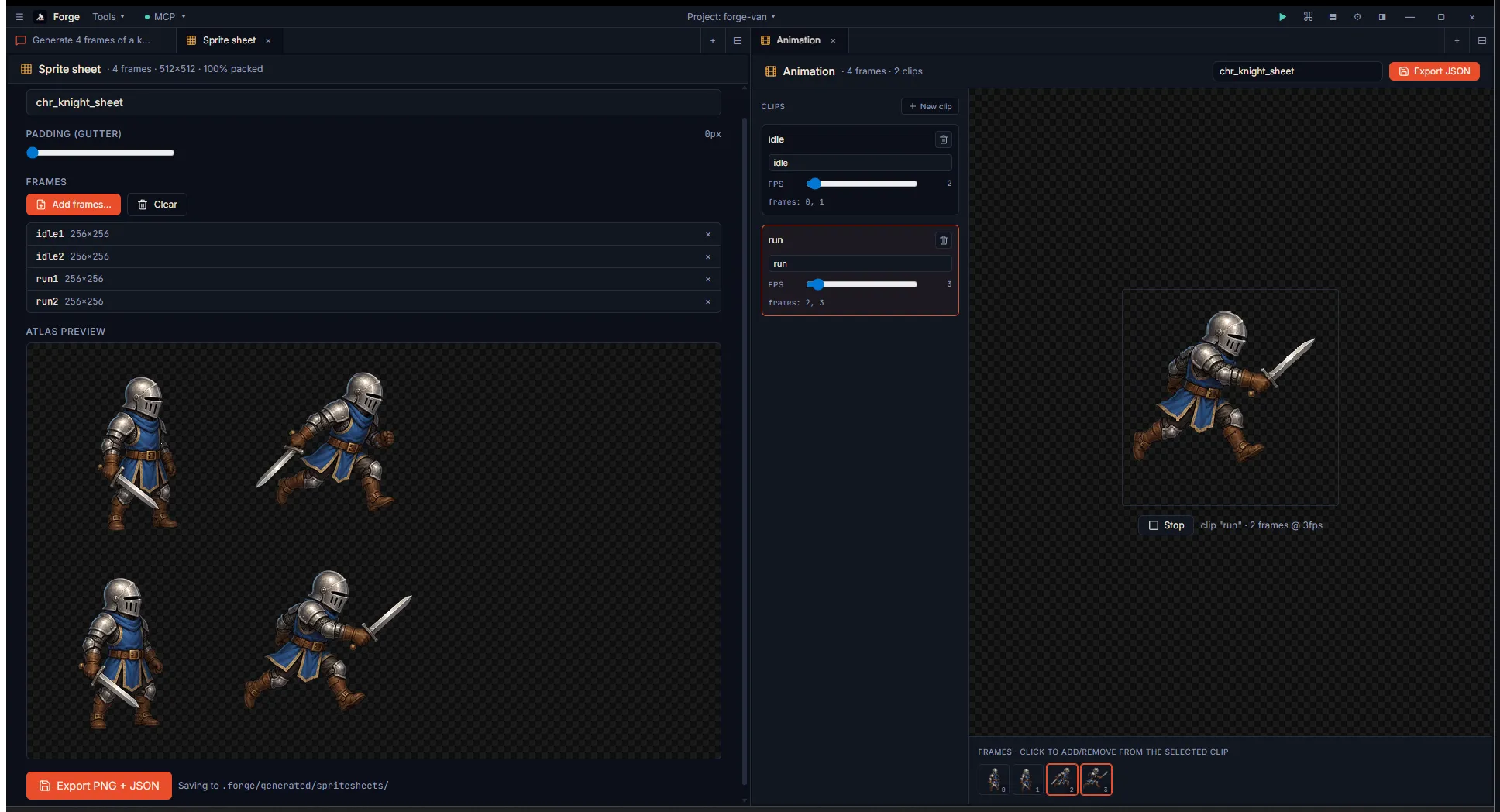Close the Sprite sheet tab
Screen dimensions: 1500x812
[x=268, y=40]
